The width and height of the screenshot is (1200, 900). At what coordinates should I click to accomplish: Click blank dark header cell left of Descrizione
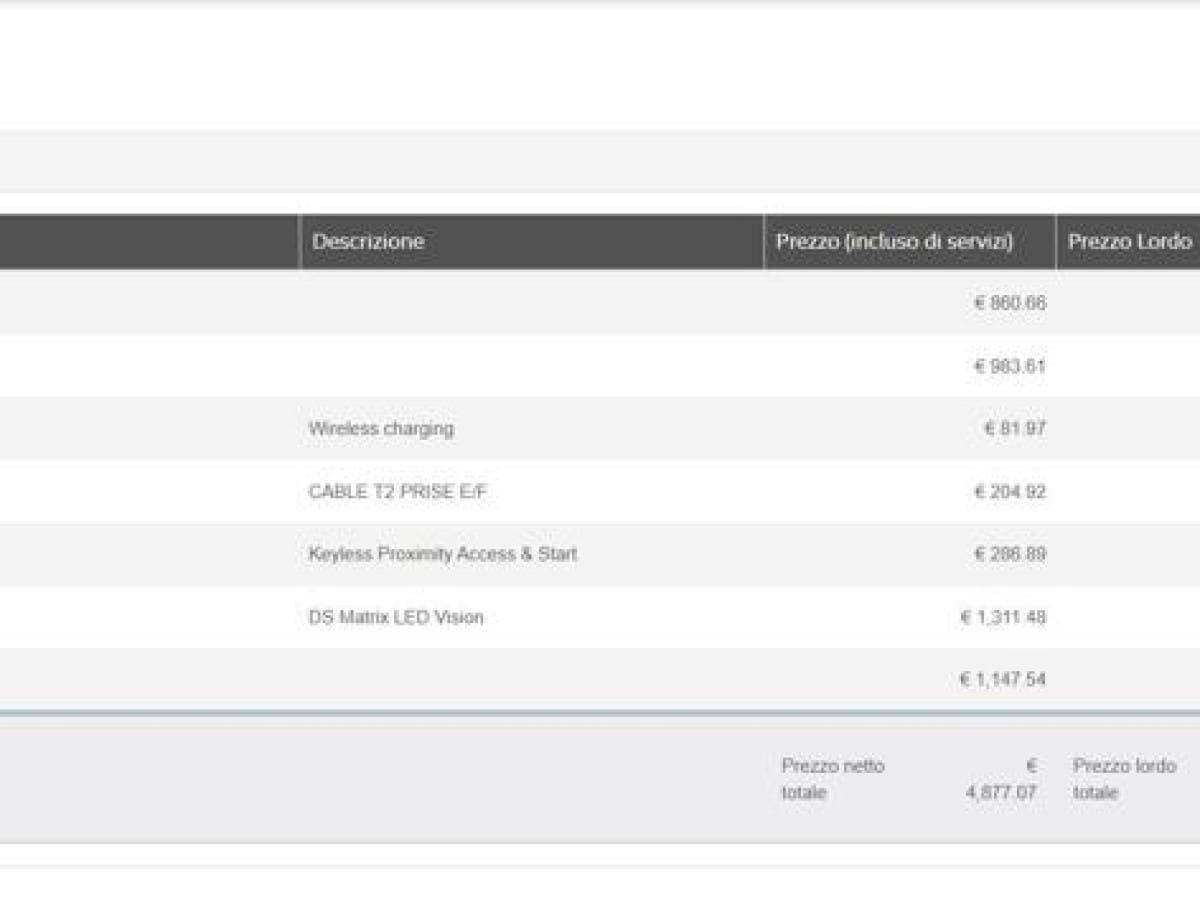[148, 242]
